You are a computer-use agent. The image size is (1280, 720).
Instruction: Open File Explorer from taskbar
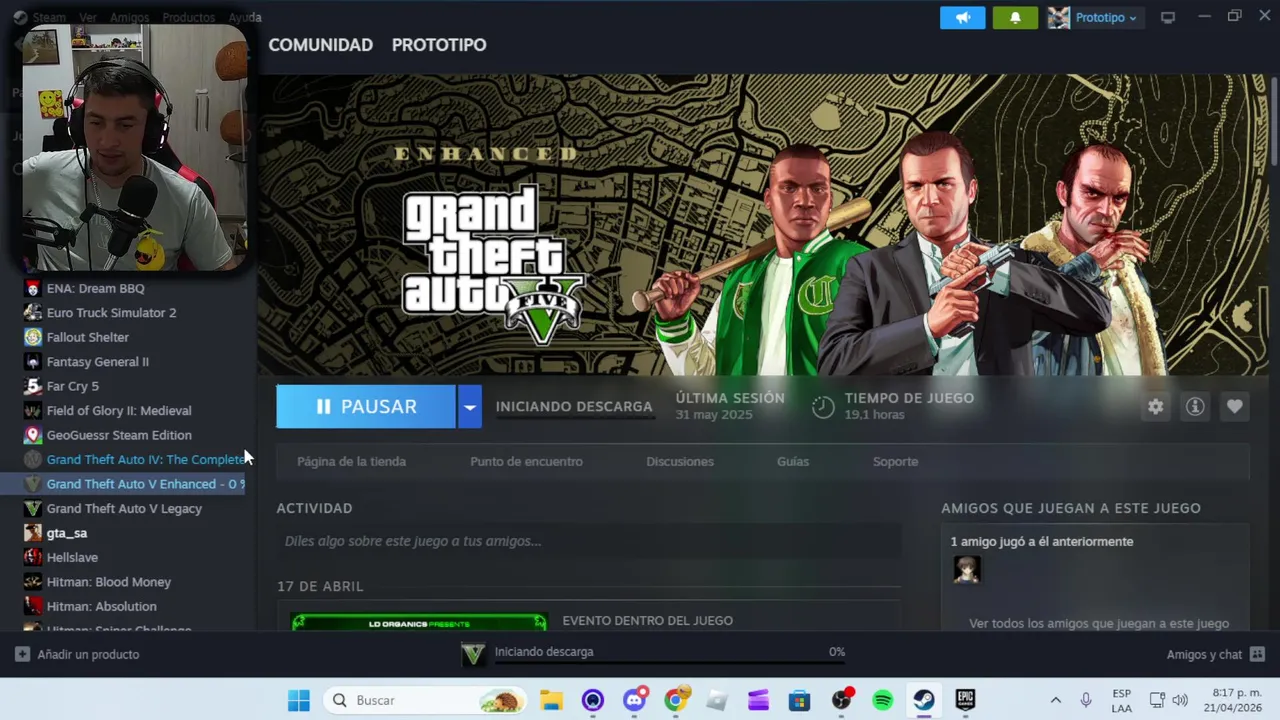tap(551, 700)
